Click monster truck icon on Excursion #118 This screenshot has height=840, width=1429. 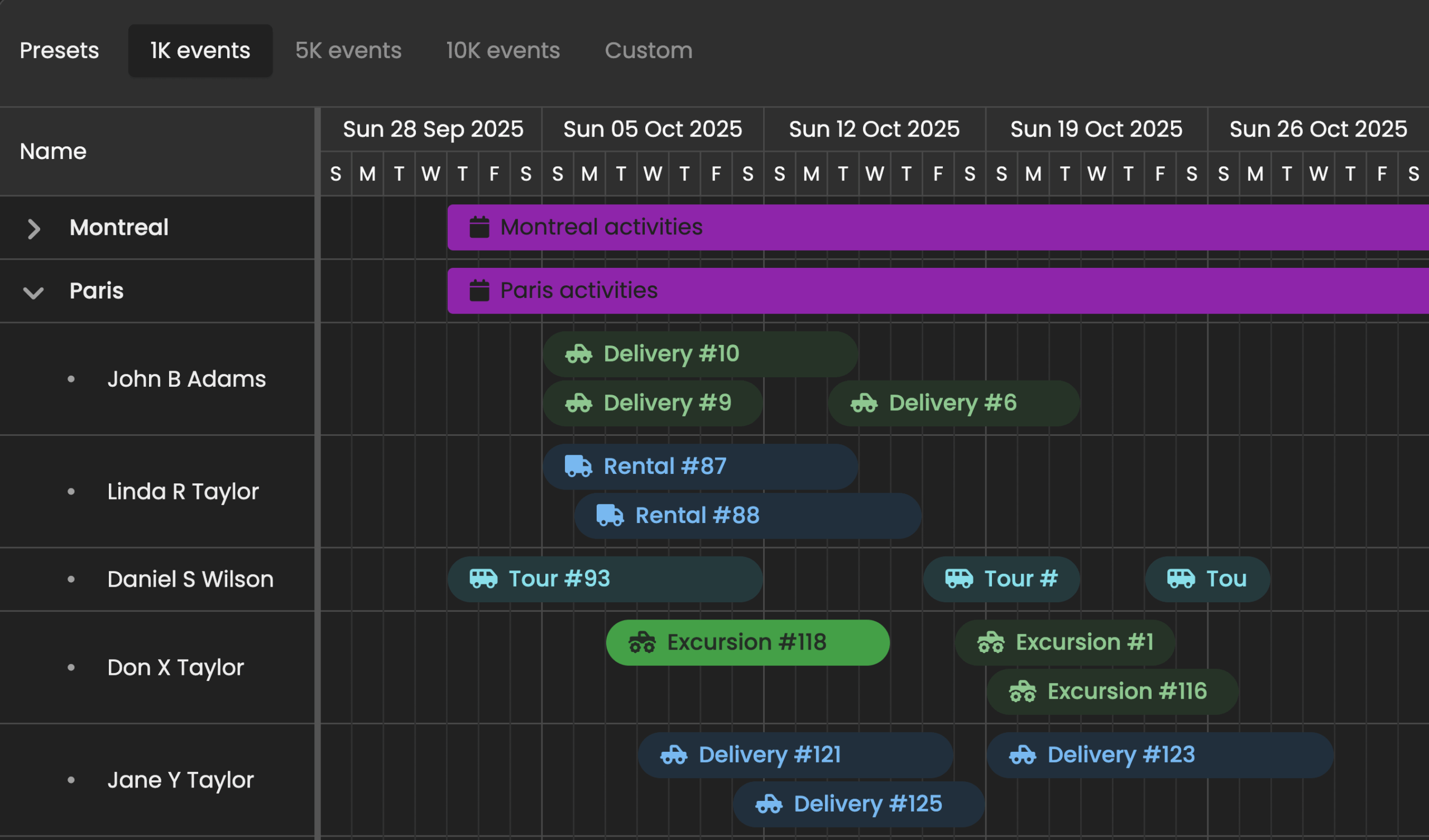pos(642,642)
